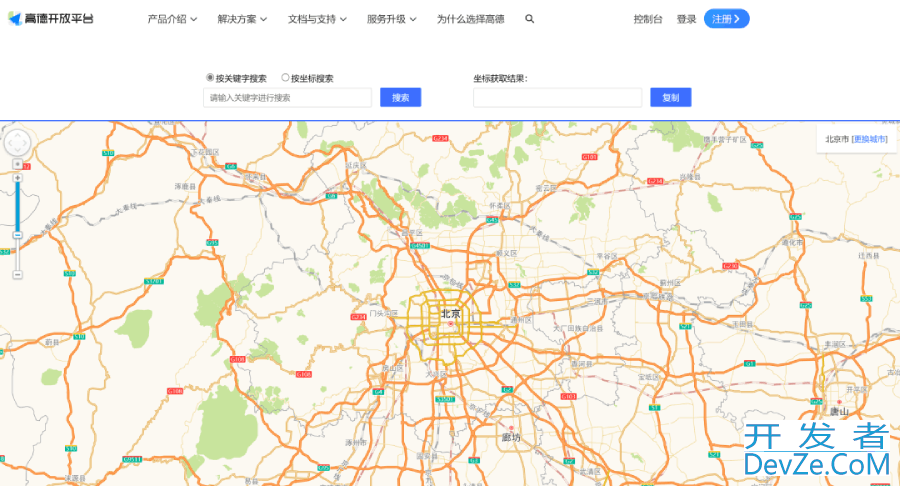Click the 开平区 map label
This screenshot has height=486, width=900.
857,389
